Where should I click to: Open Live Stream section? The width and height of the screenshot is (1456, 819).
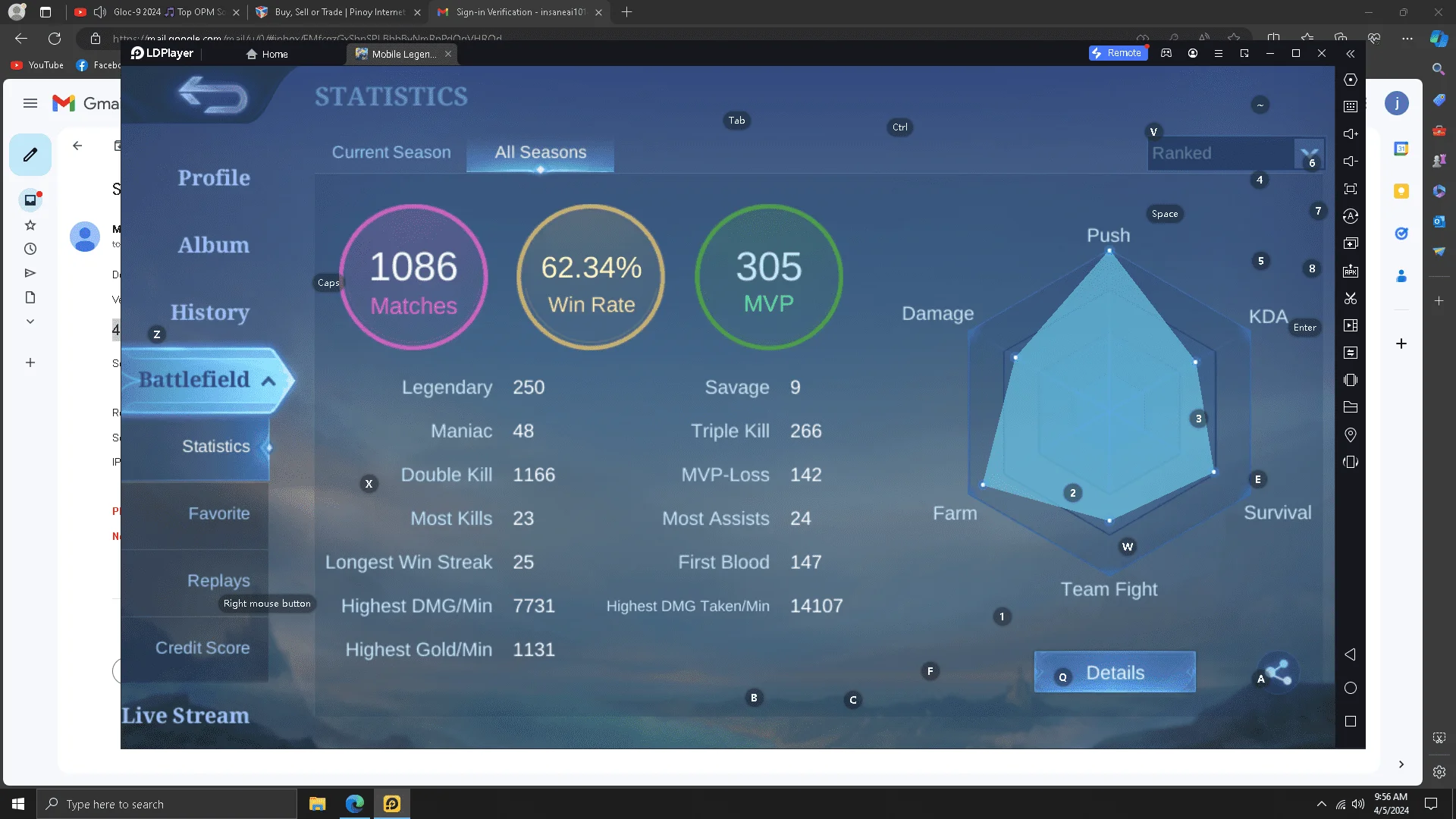click(x=186, y=716)
